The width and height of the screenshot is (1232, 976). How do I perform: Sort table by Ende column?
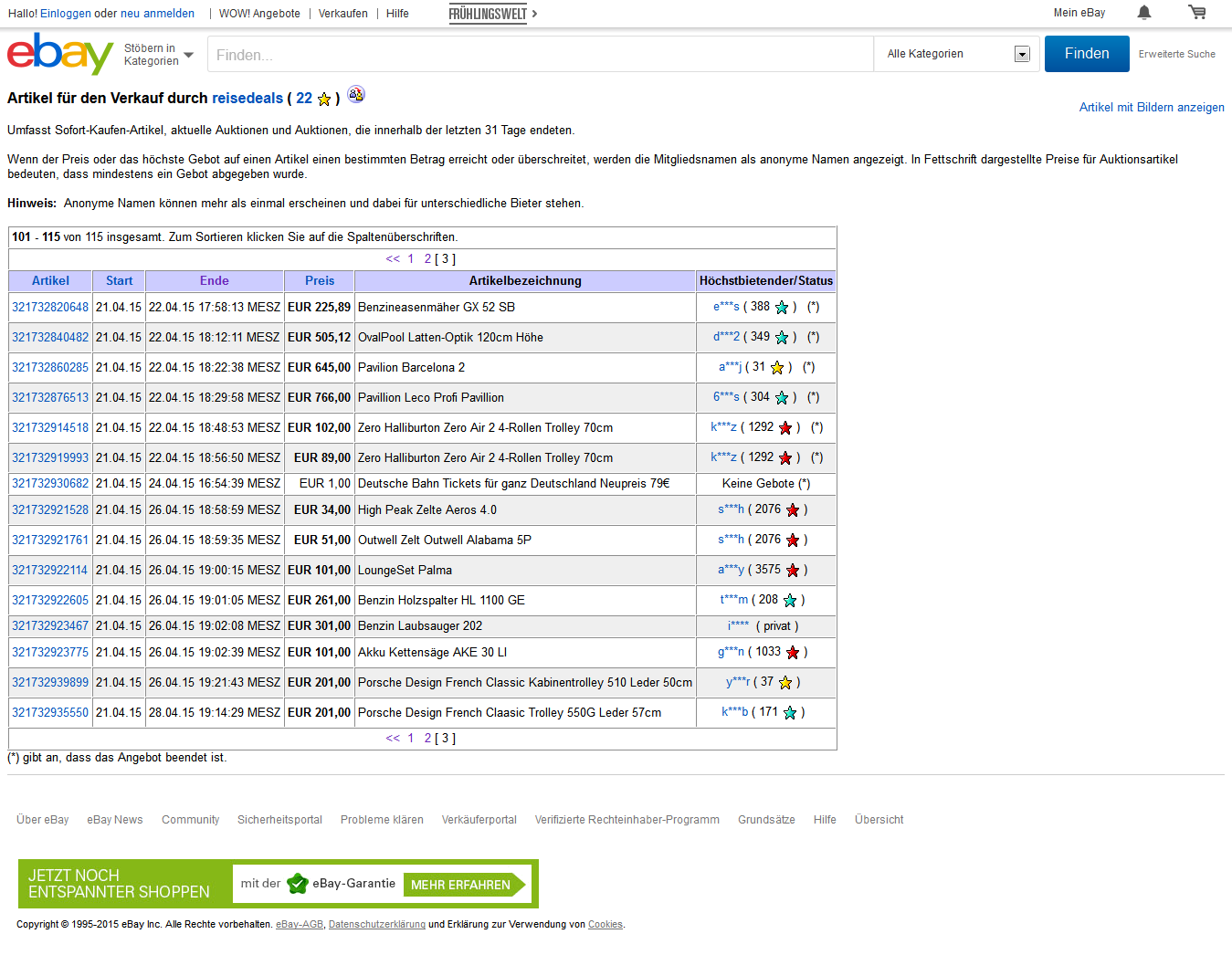click(x=215, y=280)
